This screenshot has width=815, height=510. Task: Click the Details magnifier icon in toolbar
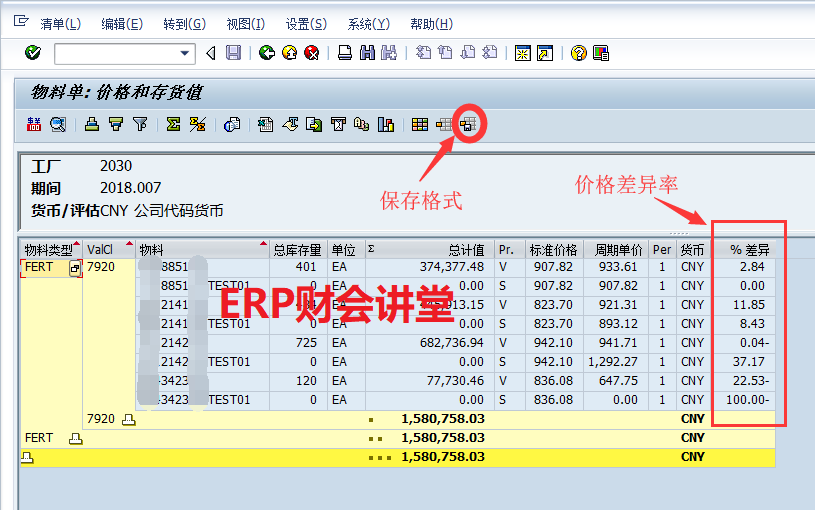point(58,125)
